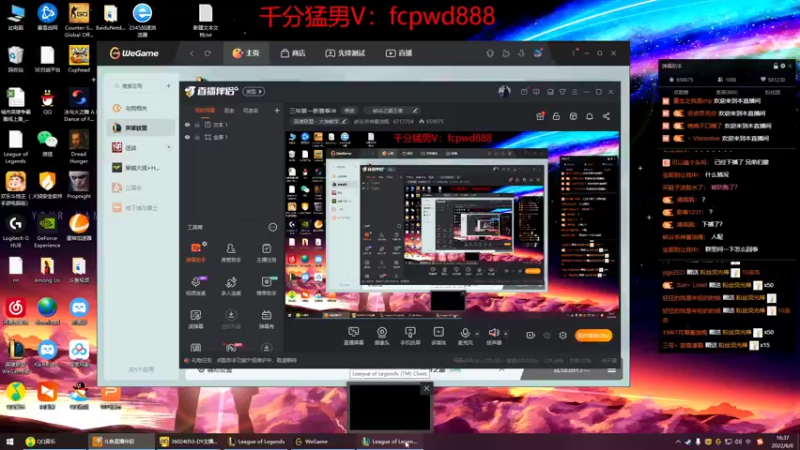Open the Danmaku assistant tool in toolbox
800x450 pixels.
click(x=195, y=253)
